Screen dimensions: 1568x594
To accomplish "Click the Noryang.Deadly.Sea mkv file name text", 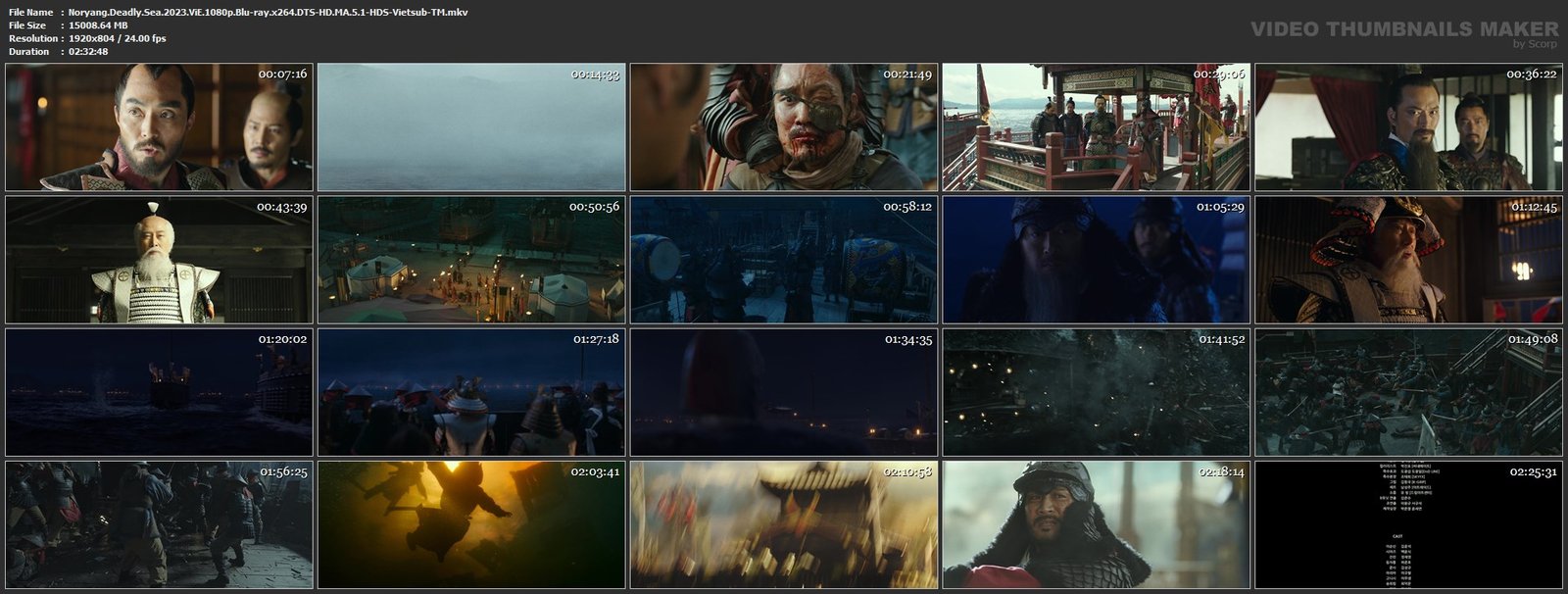I will click(x=268, y=13).
